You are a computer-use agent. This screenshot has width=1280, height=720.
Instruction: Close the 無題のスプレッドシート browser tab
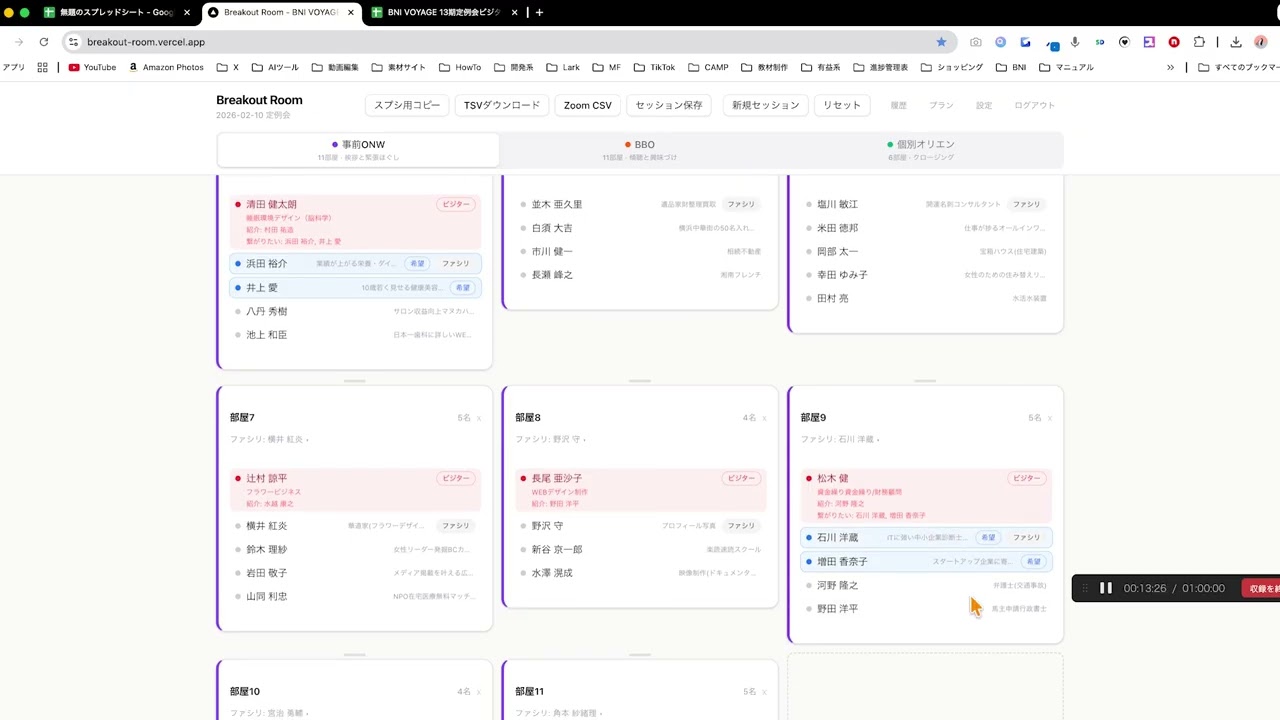[187, 12]
